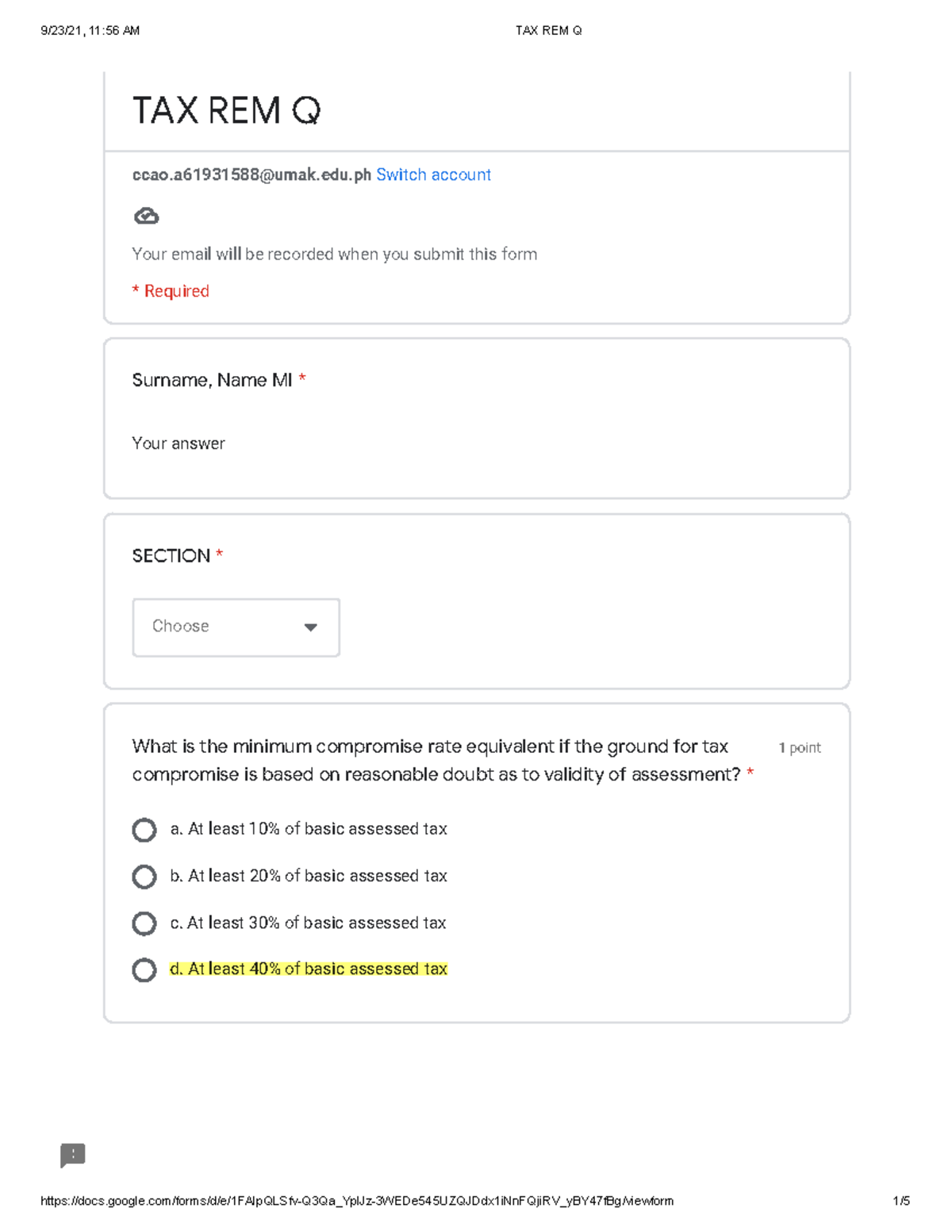
Task: Click the cloud upload icon below the email
Action: (x=147, y=213)
